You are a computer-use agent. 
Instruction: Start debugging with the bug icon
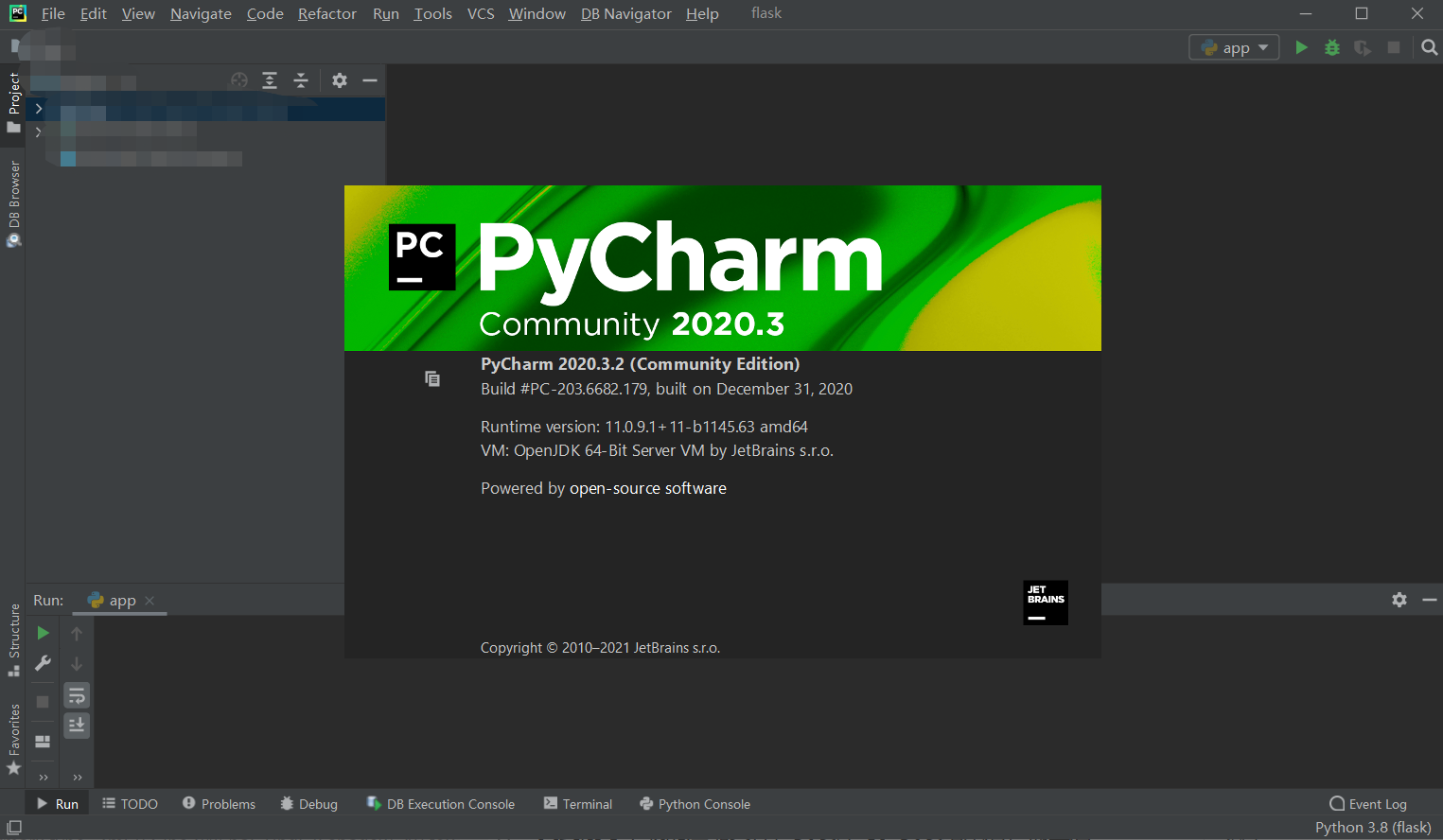click(x=1332, y=47)
